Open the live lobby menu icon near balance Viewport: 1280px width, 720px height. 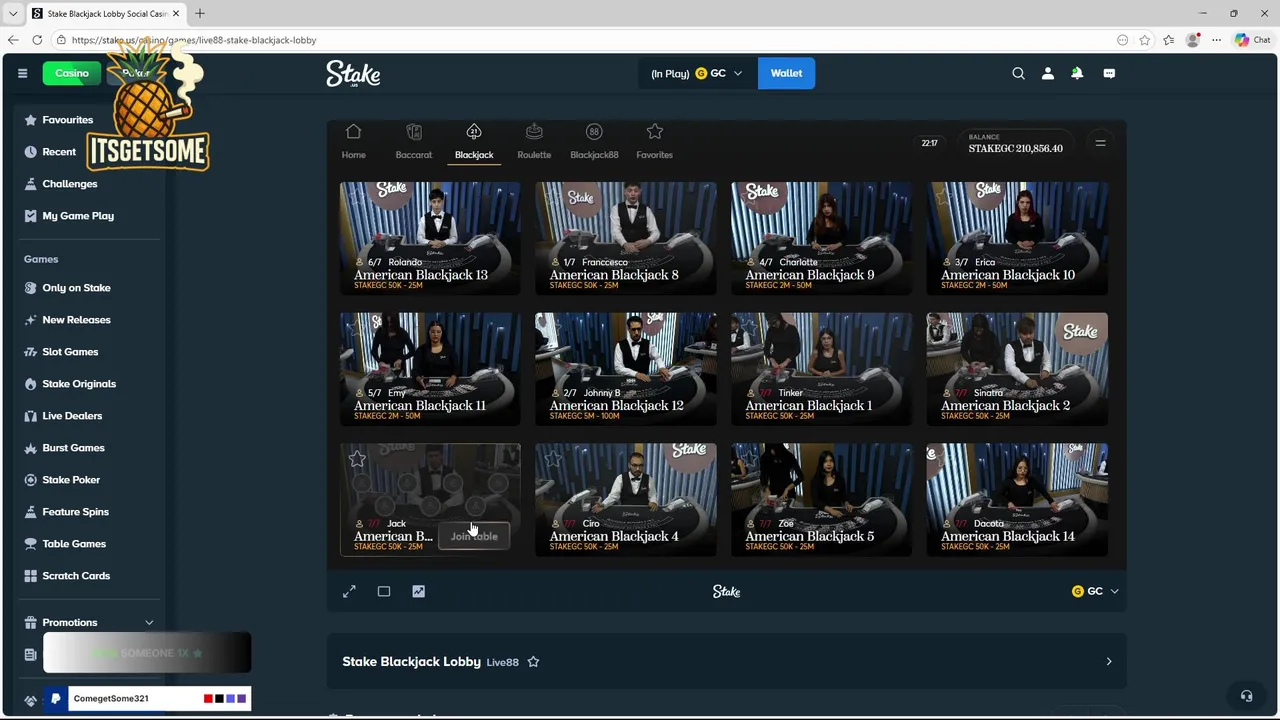pos(1100,143)
